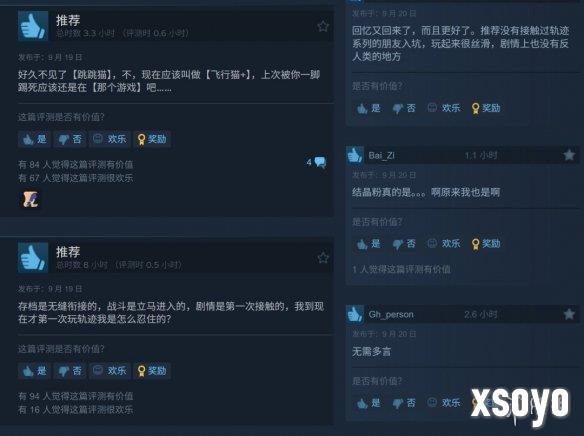This screenshot has width=584, height=436.
Task: Vote 是 on the 存档是无缝衔接 review
Action: 34,371
